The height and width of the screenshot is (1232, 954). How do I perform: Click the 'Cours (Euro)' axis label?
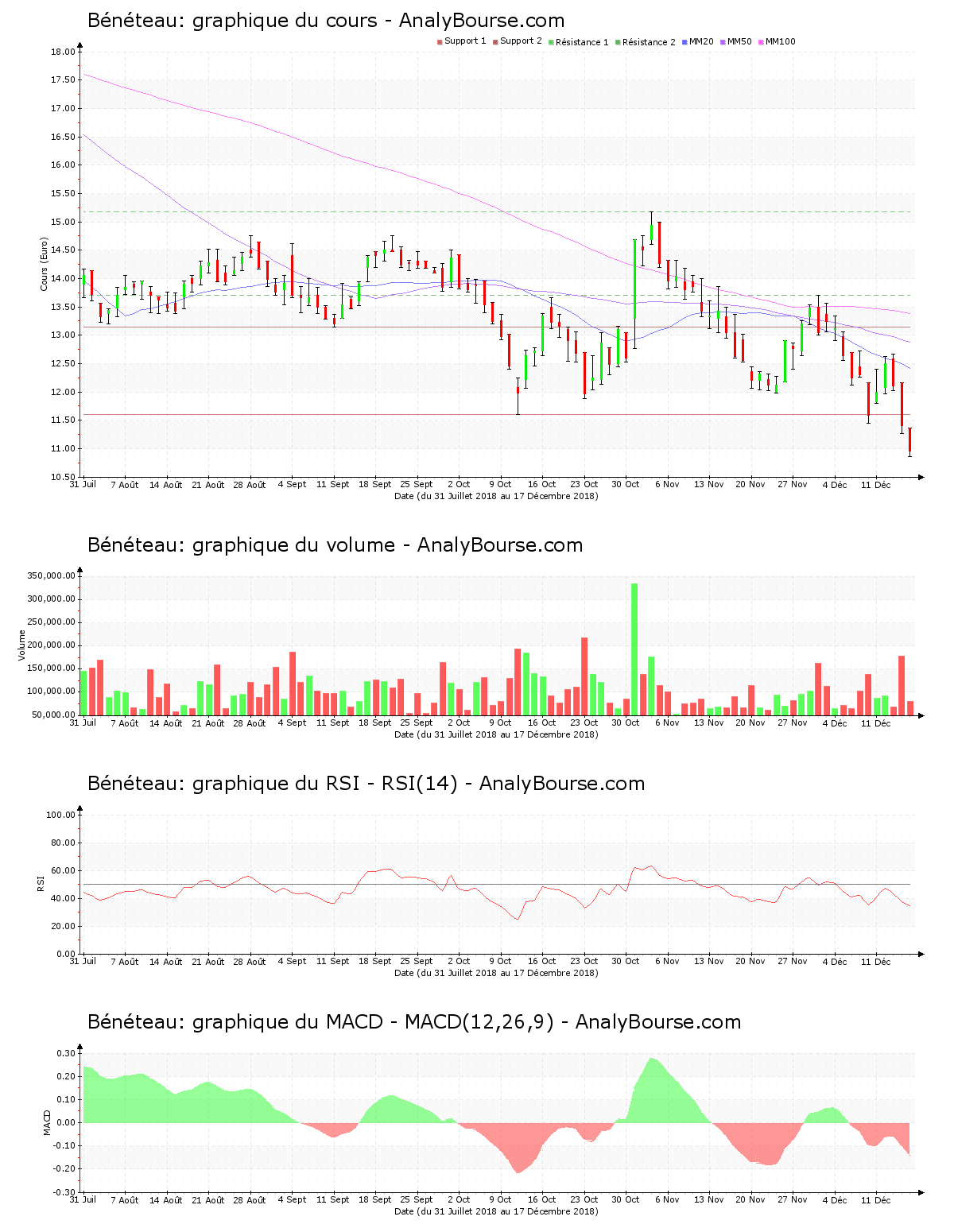[x=45, y=265]
